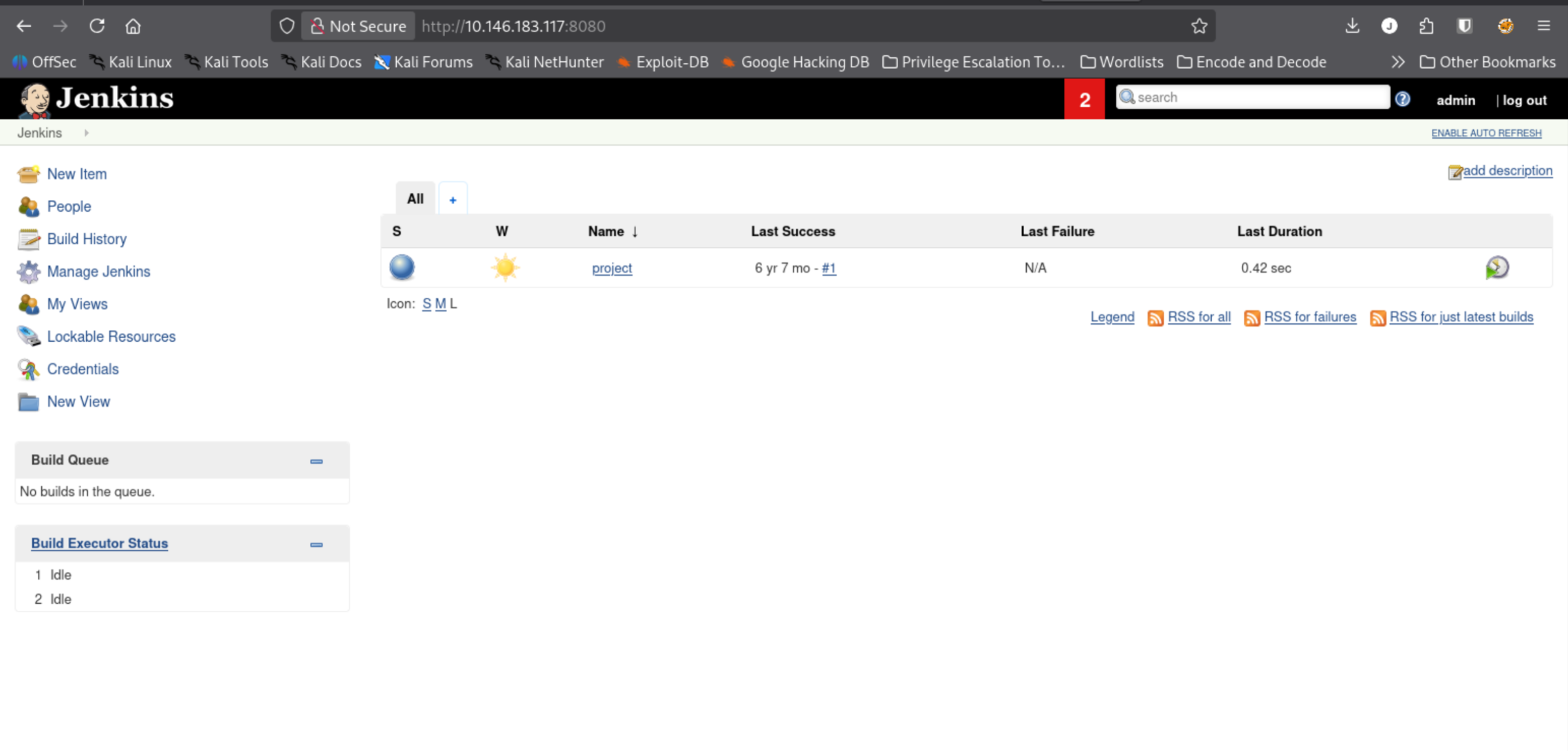Viewport: 1568px width, 751px height.
Task: Click the add description edit icon
Action: click(1455, 172)
